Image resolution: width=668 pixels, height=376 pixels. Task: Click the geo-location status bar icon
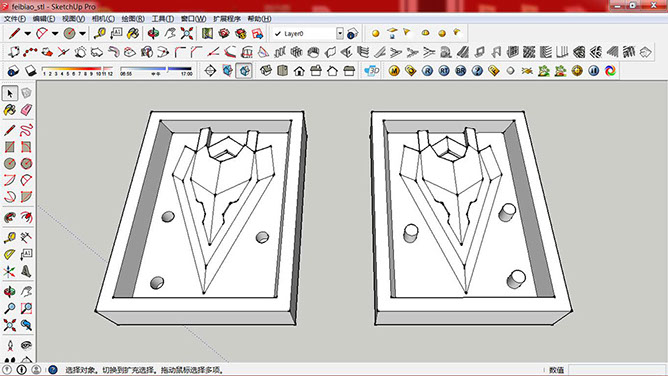coord(7,370)
